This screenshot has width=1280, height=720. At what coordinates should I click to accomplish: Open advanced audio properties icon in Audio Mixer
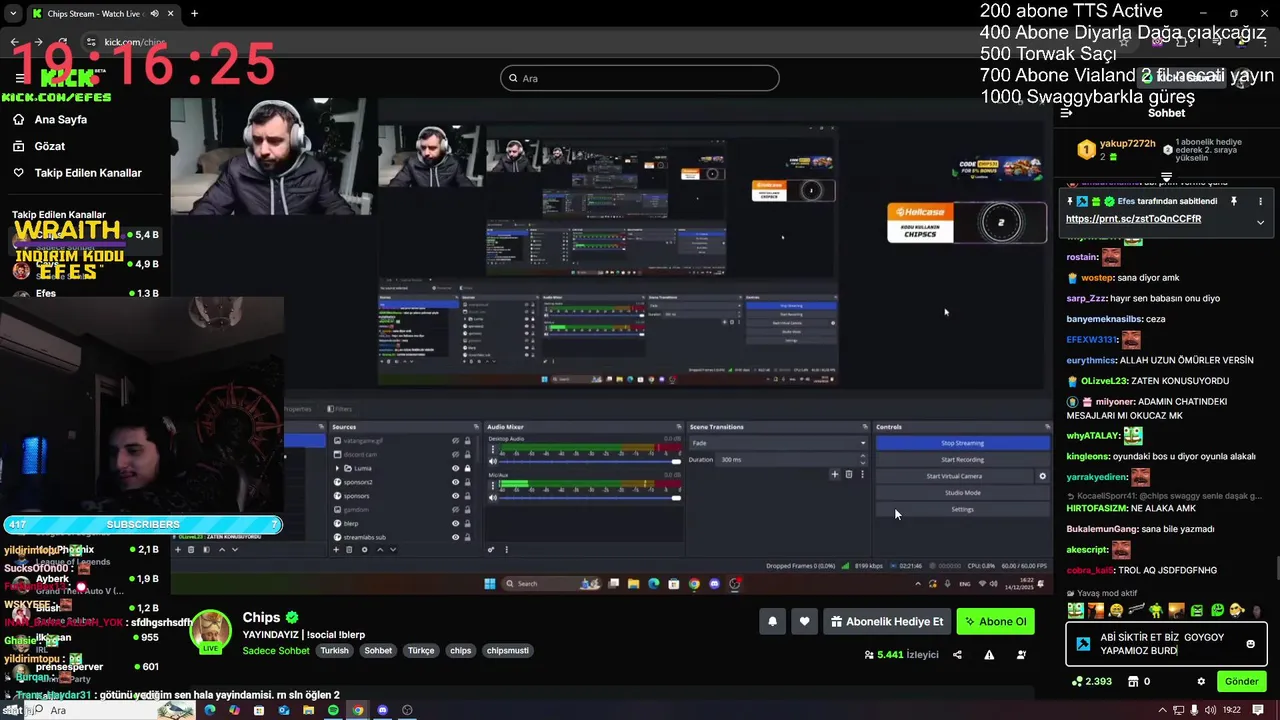(x=491, y=549)
